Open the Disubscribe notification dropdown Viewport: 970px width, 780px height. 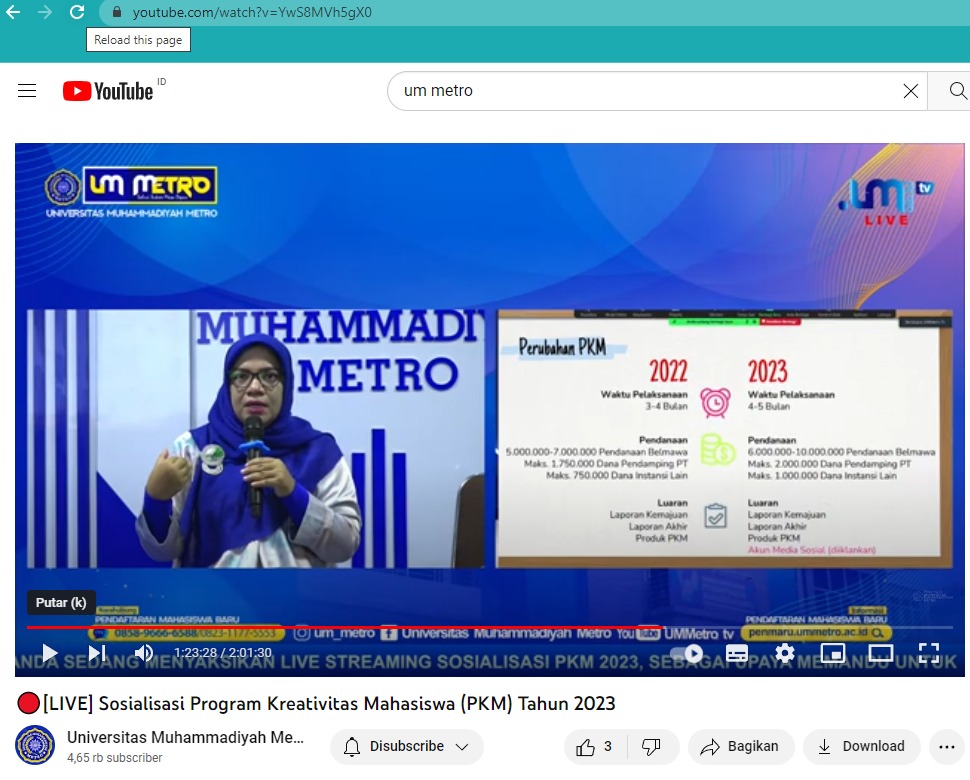(x=406, y=747)
